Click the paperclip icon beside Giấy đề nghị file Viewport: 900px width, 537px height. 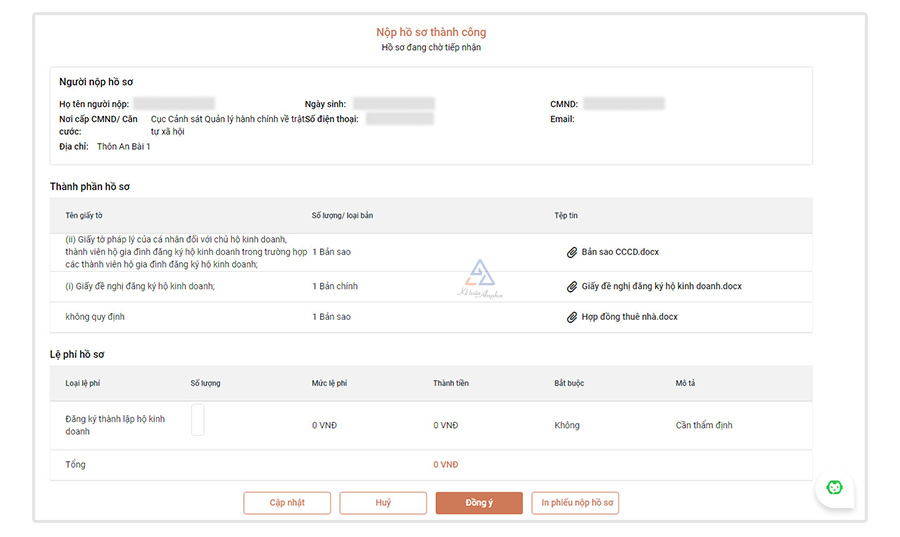[x=572, y=286]
